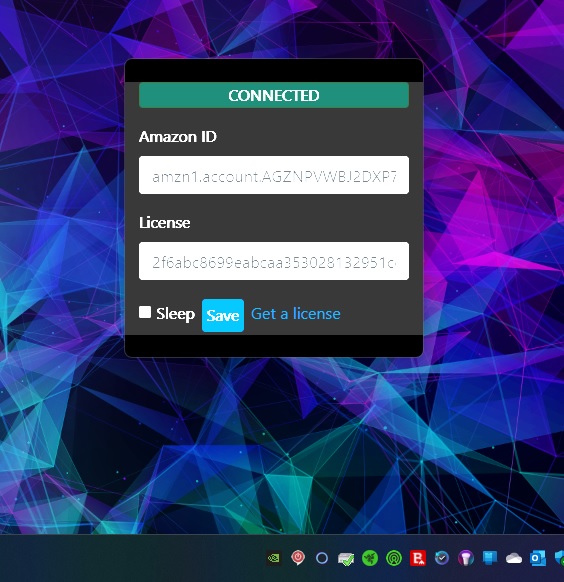Enable the Sleep checkbox
Screen dimensions: 564x582
[145, 312]
